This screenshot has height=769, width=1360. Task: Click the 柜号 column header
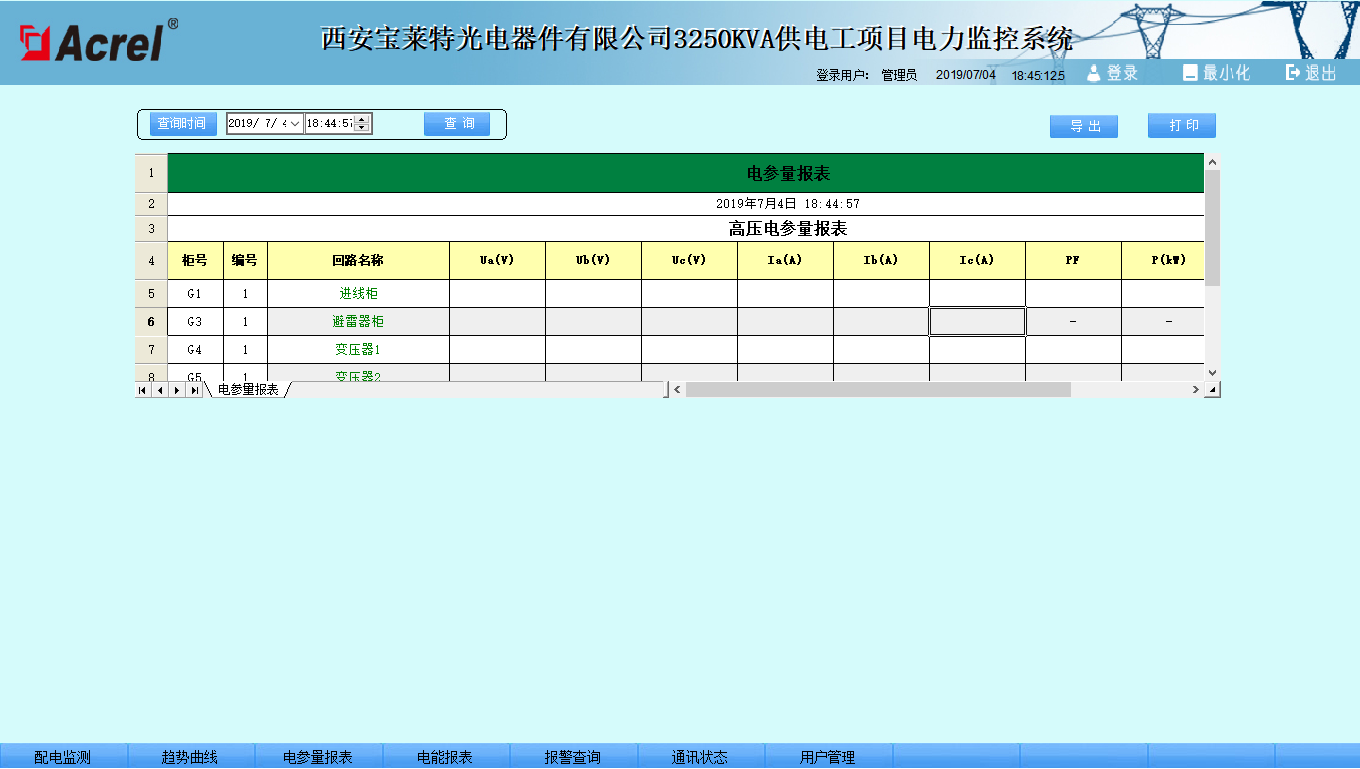coord(195,260)
